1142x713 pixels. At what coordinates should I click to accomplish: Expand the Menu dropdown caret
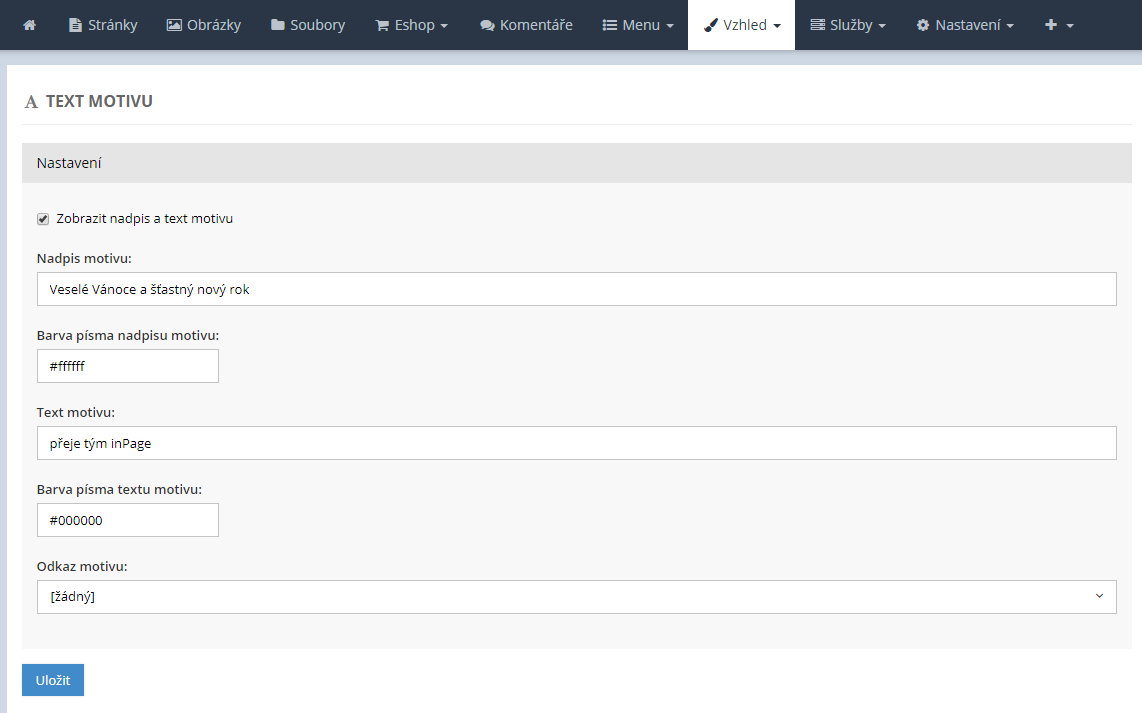669,26
